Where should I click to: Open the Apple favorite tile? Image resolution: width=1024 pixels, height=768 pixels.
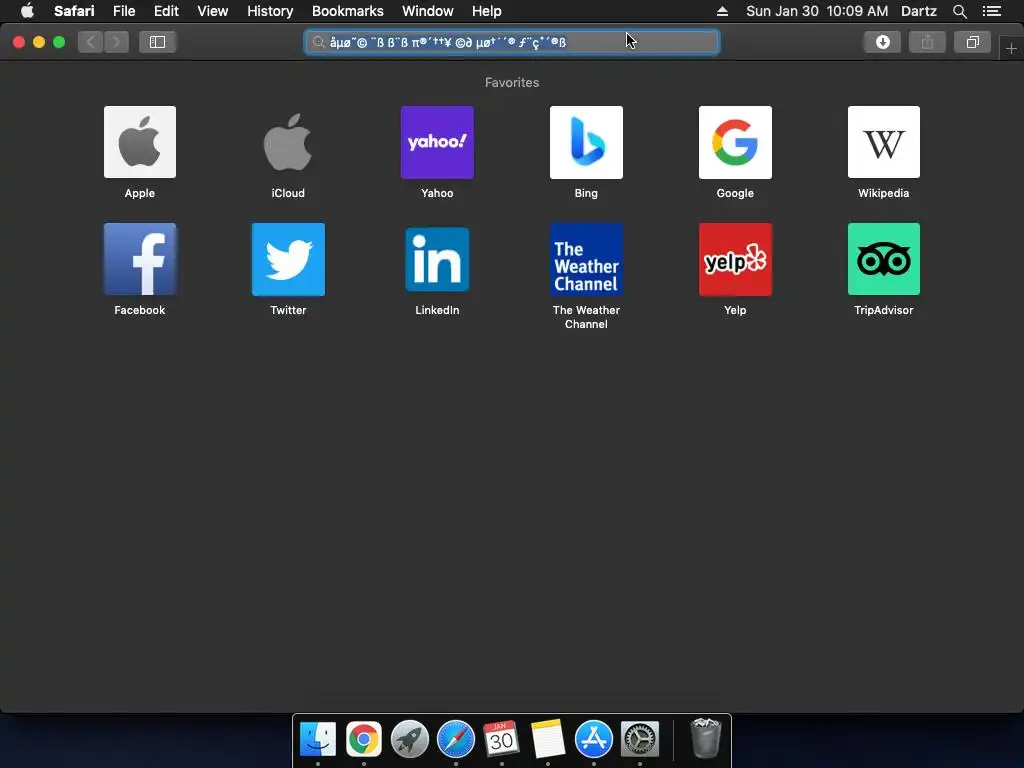tap(140, 142)
